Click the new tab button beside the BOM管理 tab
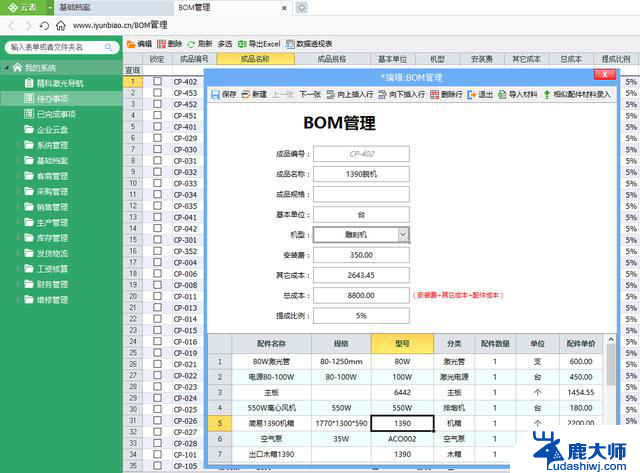This screenshot has width=640, height=473. pyautogui.click(x=301, y=8)
